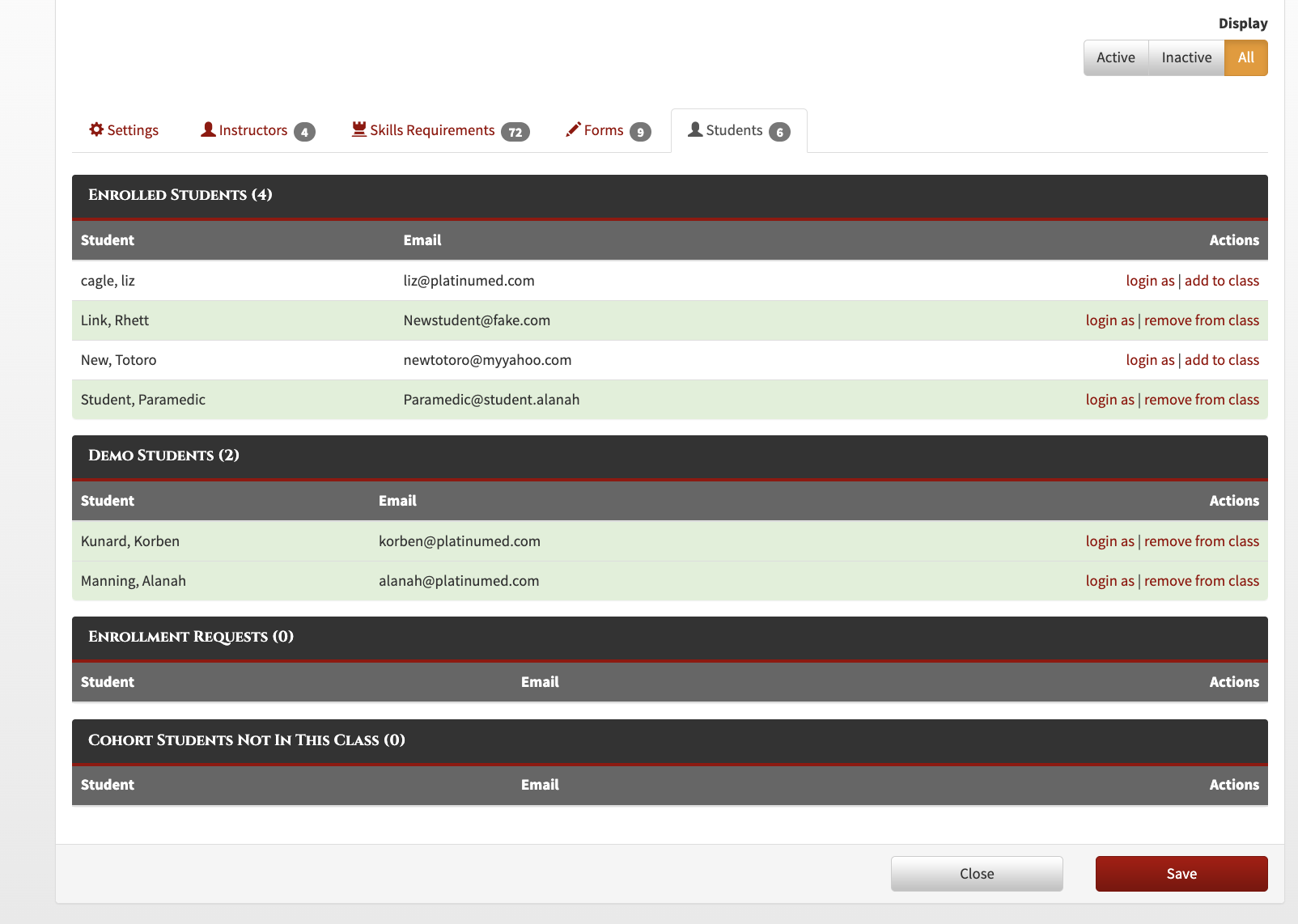Show only Active students
The width and height of the screenshot is (1298, 924).
point(1116,57)
